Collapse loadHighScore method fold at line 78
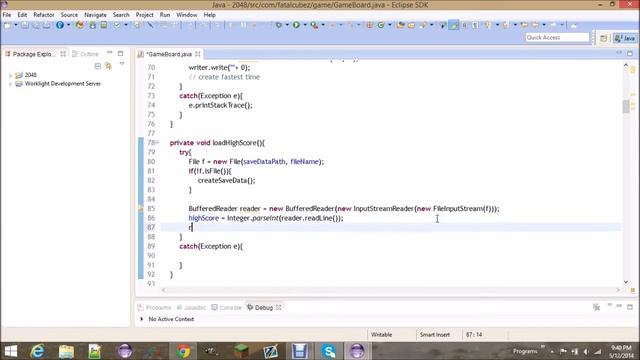Image resolution: width=640 pixels, height=360 pixels. (x=158, y=142)
